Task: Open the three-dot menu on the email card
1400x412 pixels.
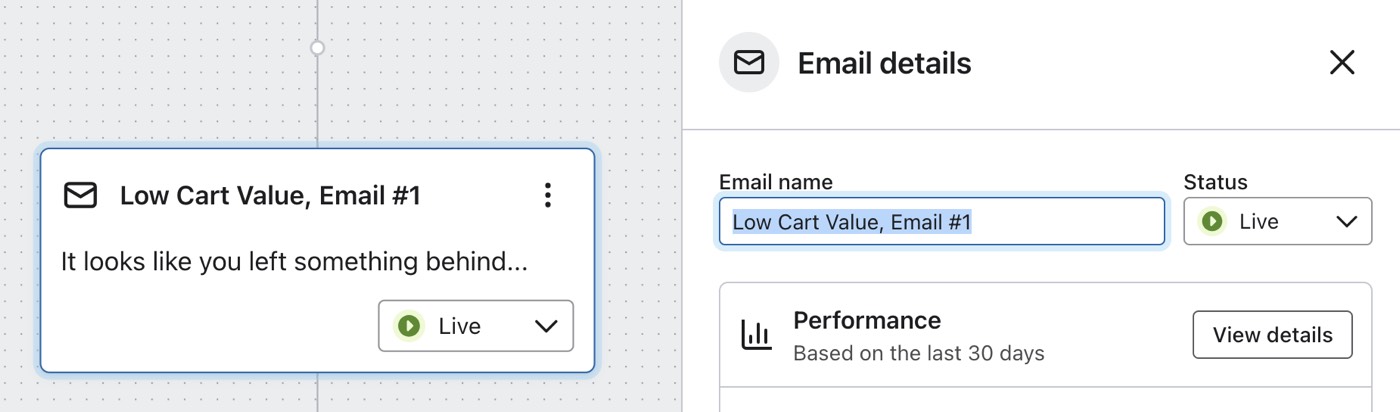Action: pos(547,195)
